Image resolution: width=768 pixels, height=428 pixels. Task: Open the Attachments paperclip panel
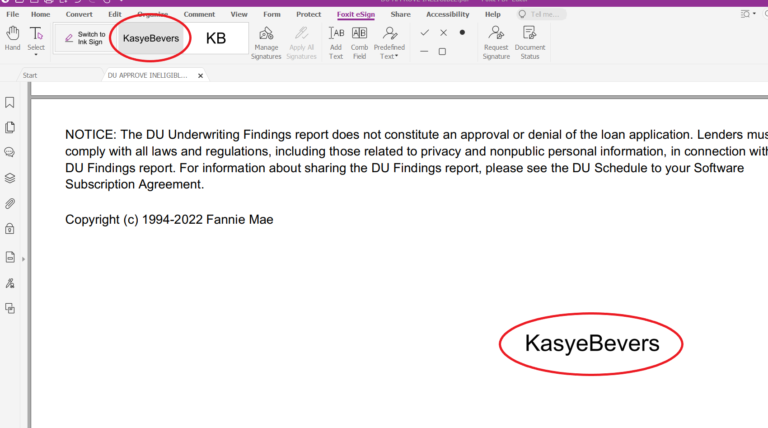10,203
